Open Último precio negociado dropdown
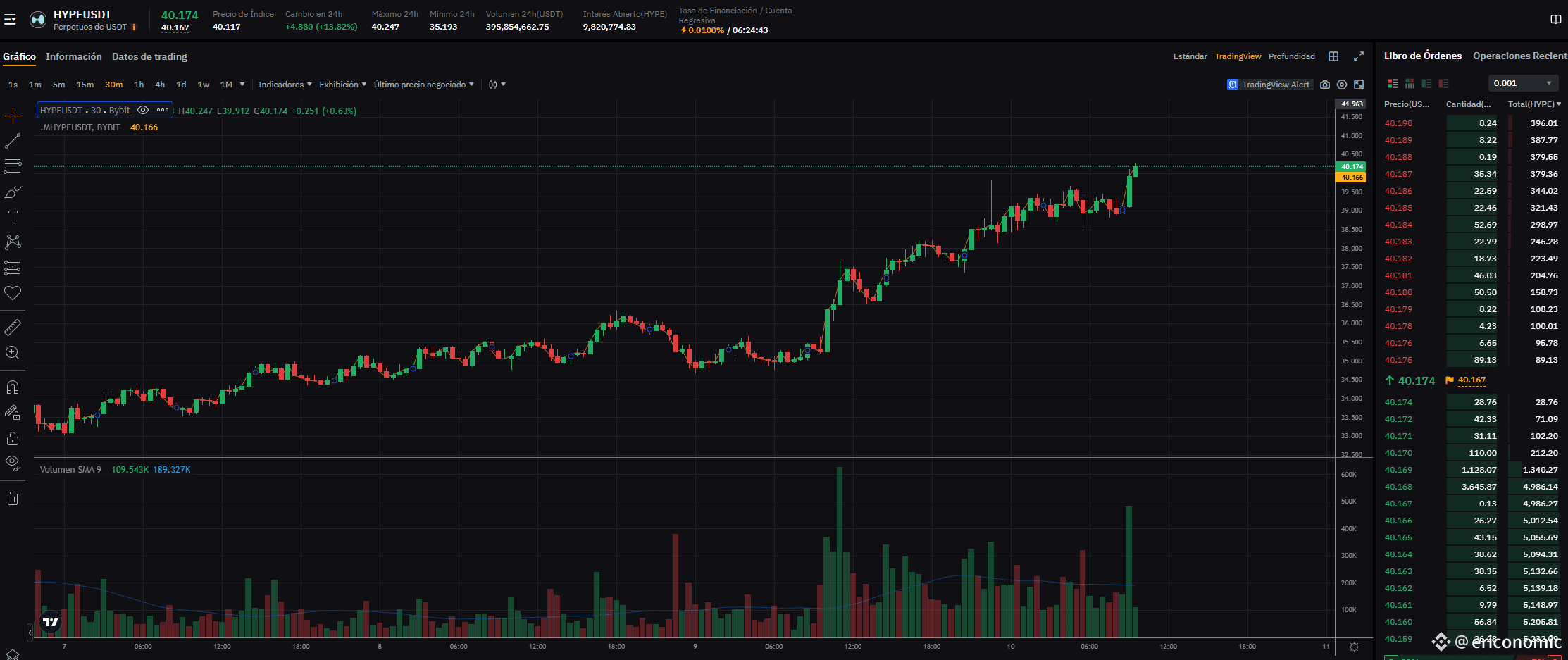 coord(423,85)
